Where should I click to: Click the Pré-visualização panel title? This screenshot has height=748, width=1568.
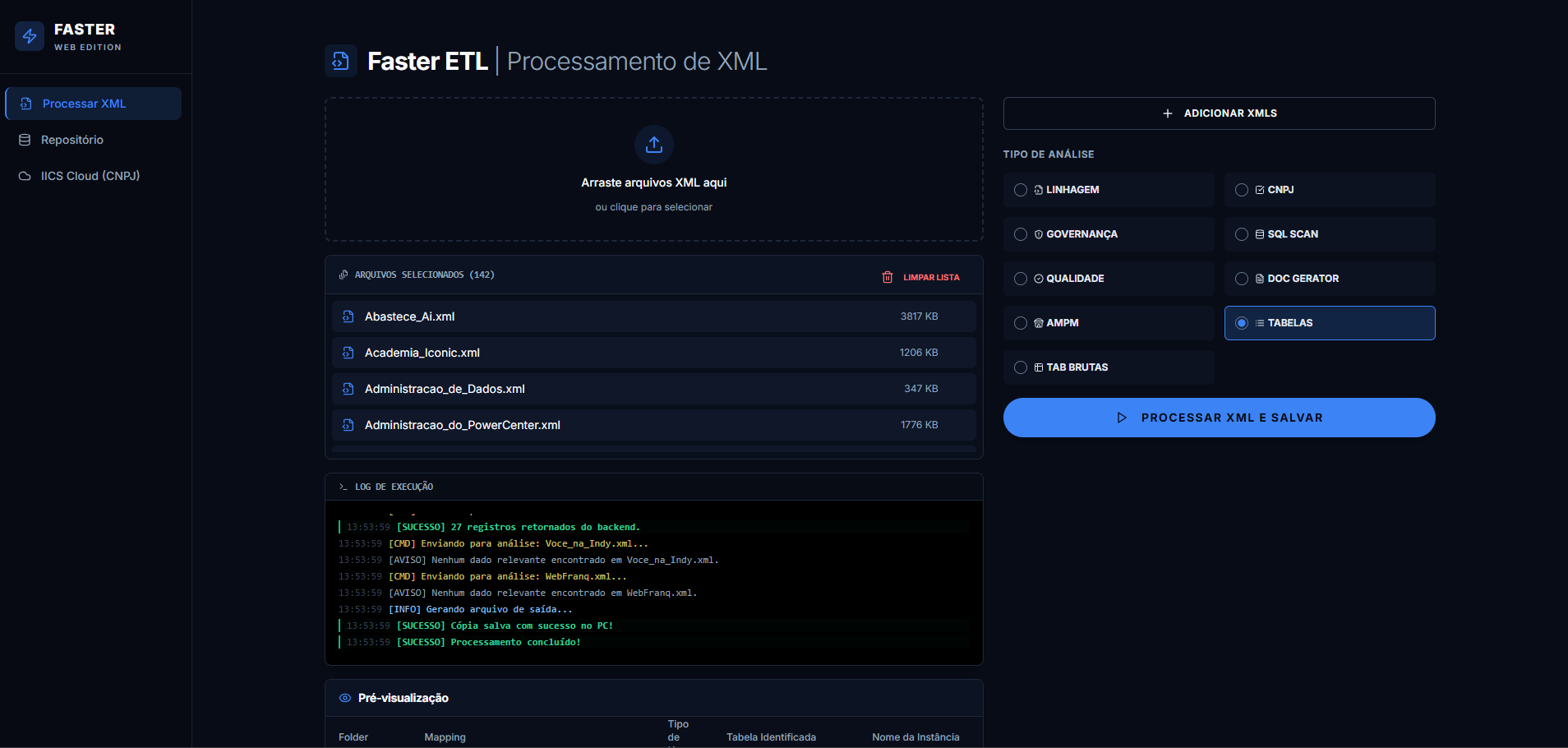pyautogui.click(x=404, y=698)
